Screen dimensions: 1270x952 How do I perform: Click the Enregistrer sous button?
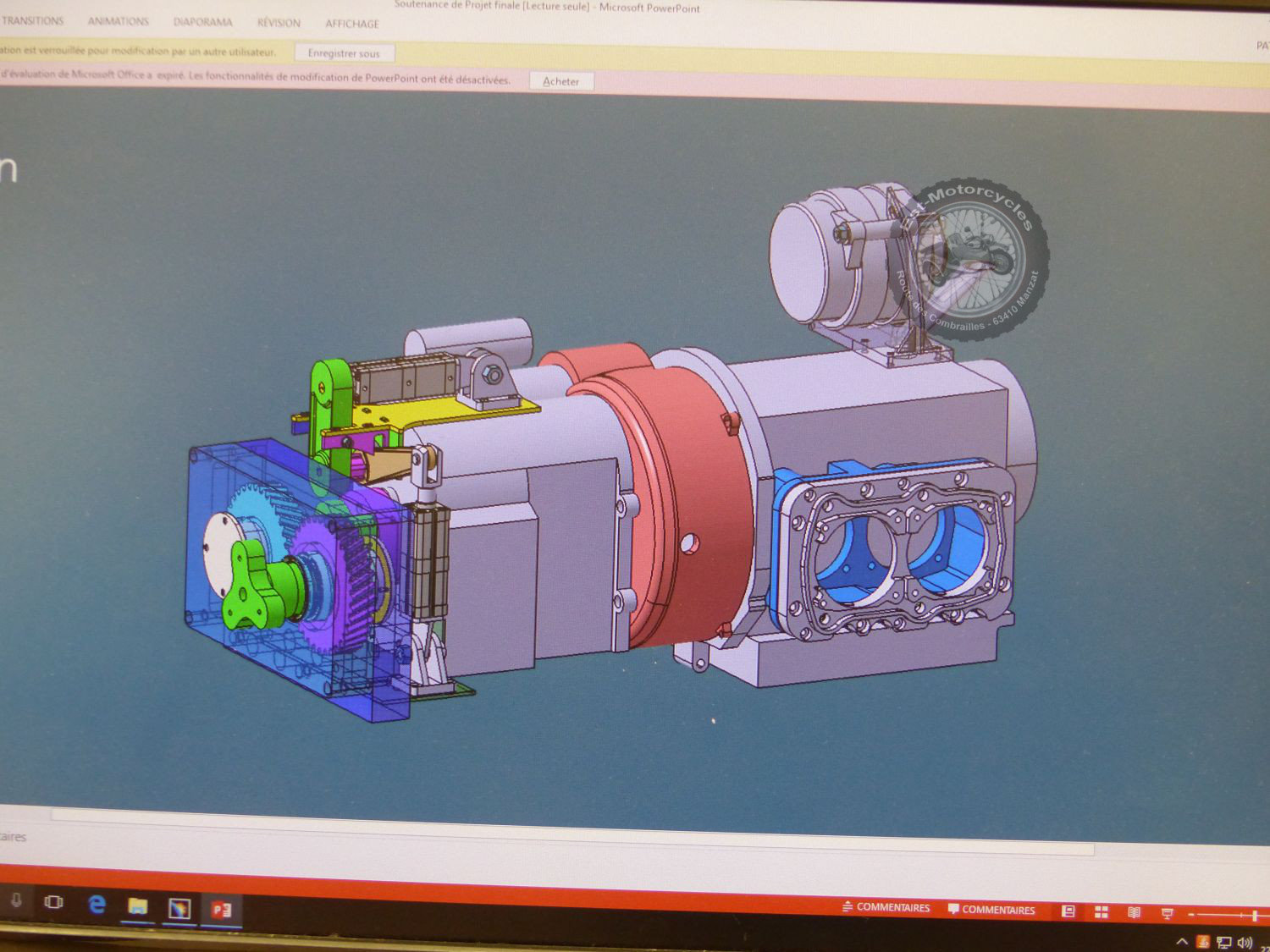coord(344,53)
